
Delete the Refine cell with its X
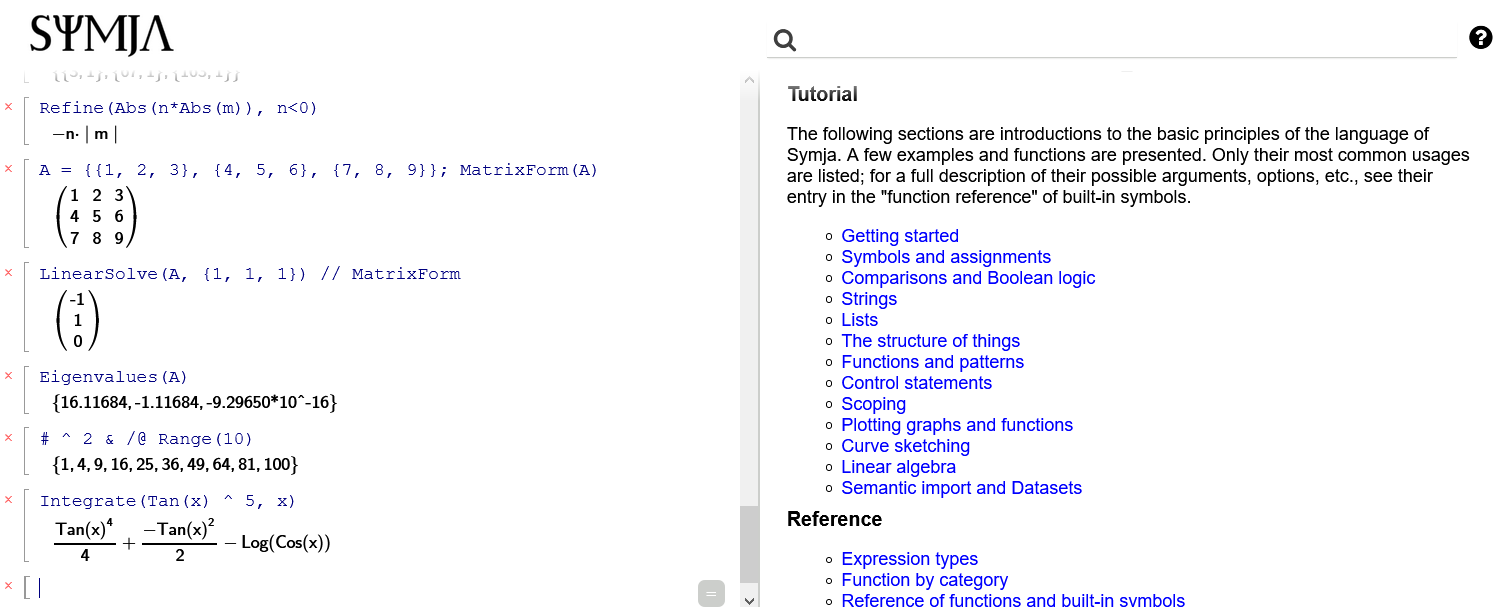(9, 107)
